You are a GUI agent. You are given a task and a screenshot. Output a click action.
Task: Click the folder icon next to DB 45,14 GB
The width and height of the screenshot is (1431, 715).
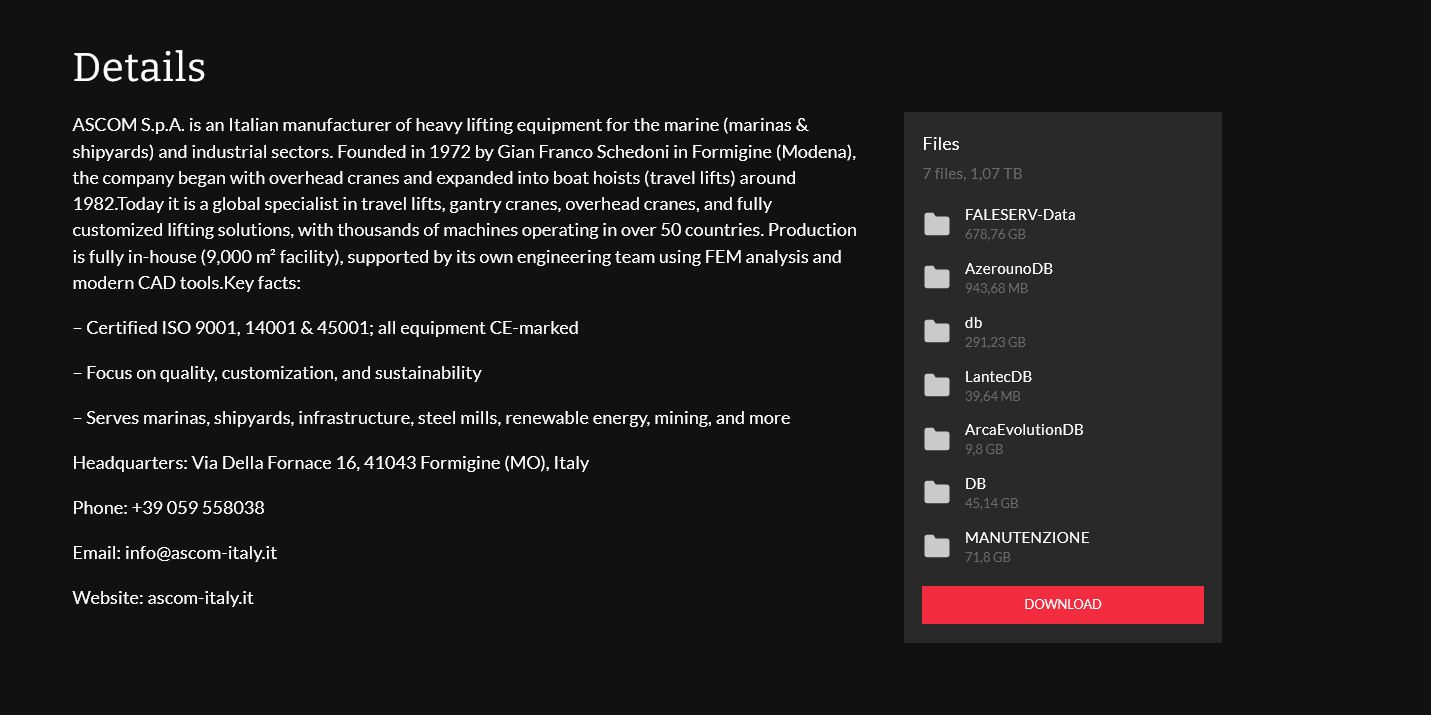[937, 492]
